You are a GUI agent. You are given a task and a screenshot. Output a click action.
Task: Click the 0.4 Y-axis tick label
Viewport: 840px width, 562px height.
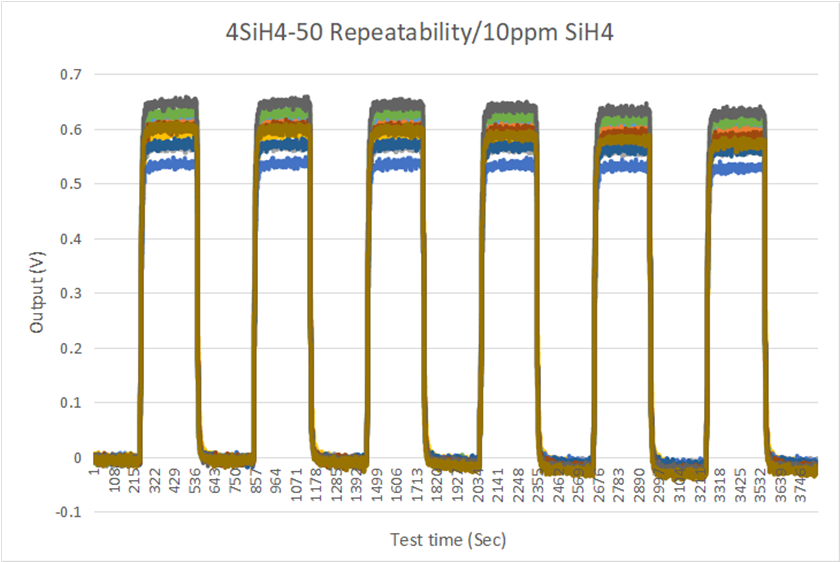point(71,239)
